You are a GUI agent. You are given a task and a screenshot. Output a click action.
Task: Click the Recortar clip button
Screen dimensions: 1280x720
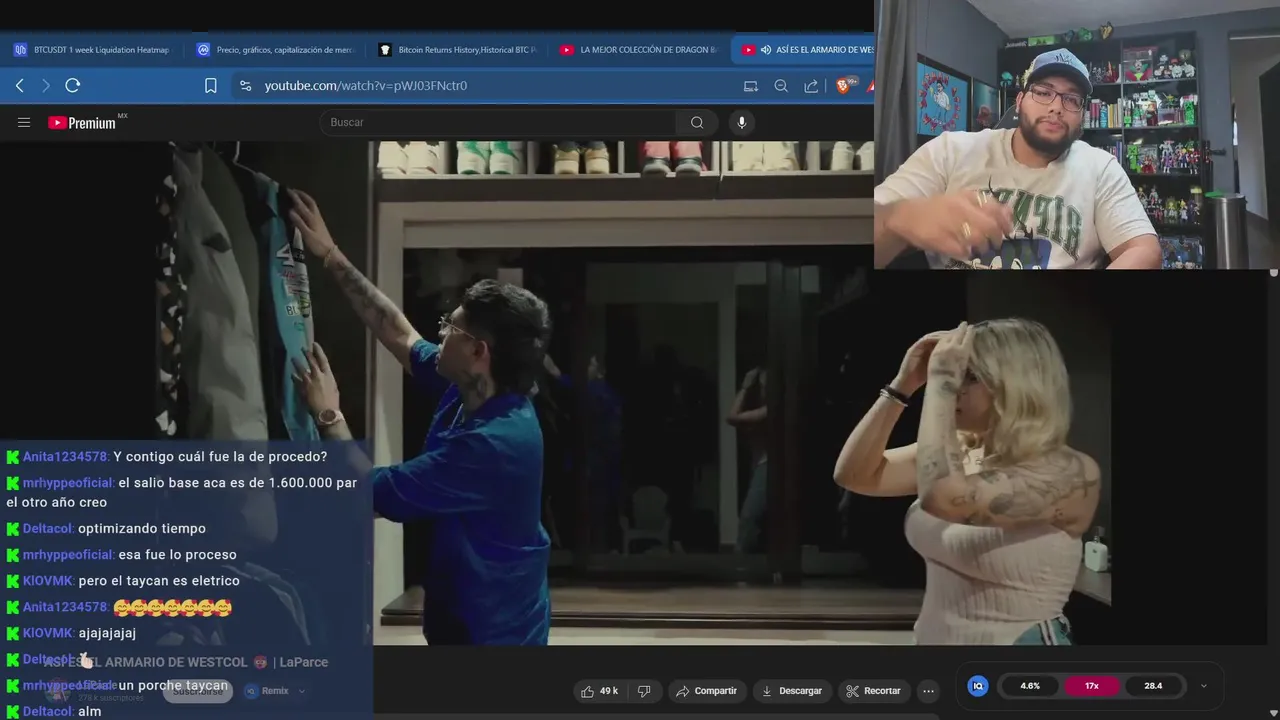[873, 691]
